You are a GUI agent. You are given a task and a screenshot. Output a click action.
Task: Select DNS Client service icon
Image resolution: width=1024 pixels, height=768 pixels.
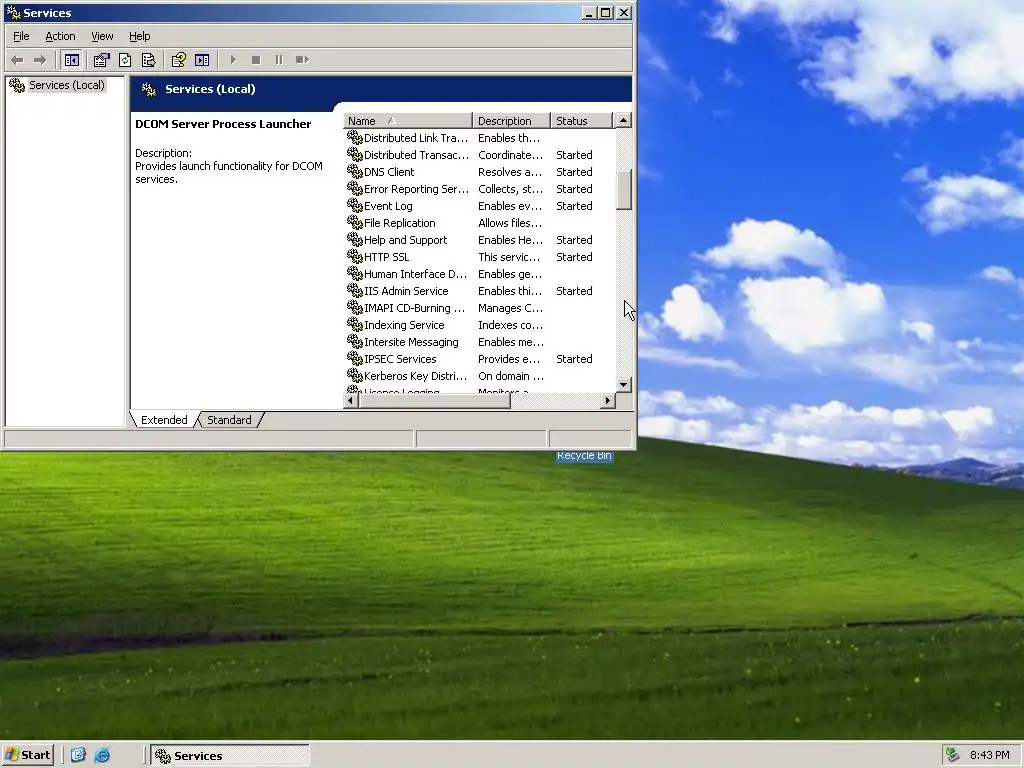click(x=355, y=172)
